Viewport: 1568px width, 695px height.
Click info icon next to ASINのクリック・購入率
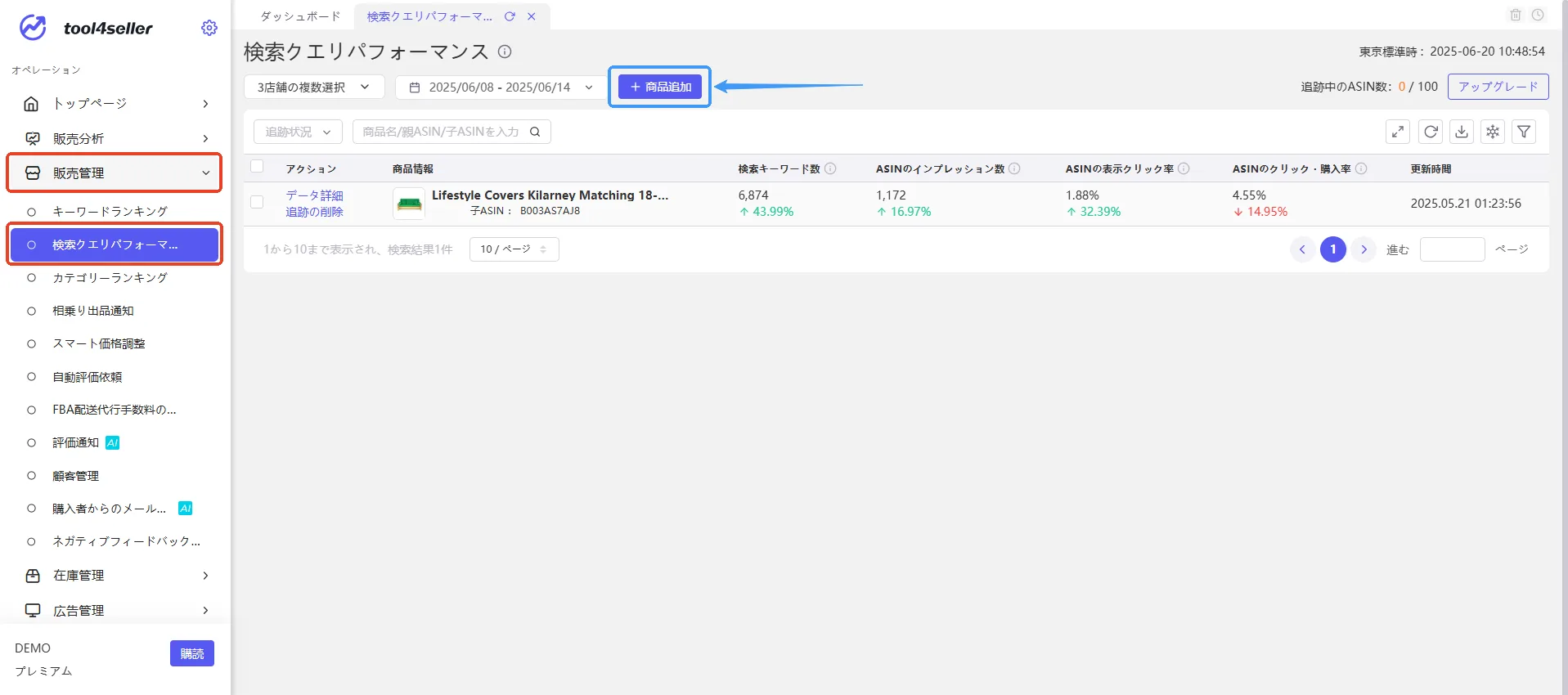(x=1361, y=168)
